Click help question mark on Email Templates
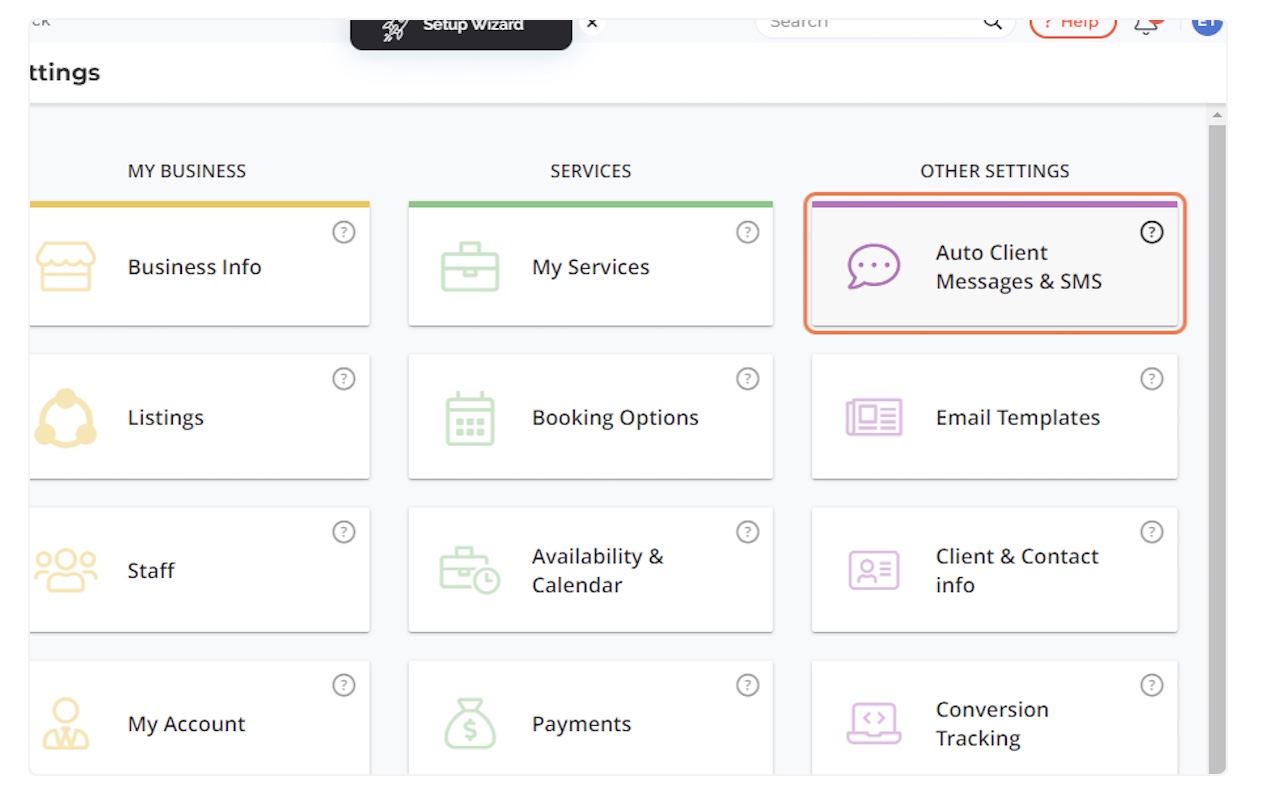 (1152, 379)
